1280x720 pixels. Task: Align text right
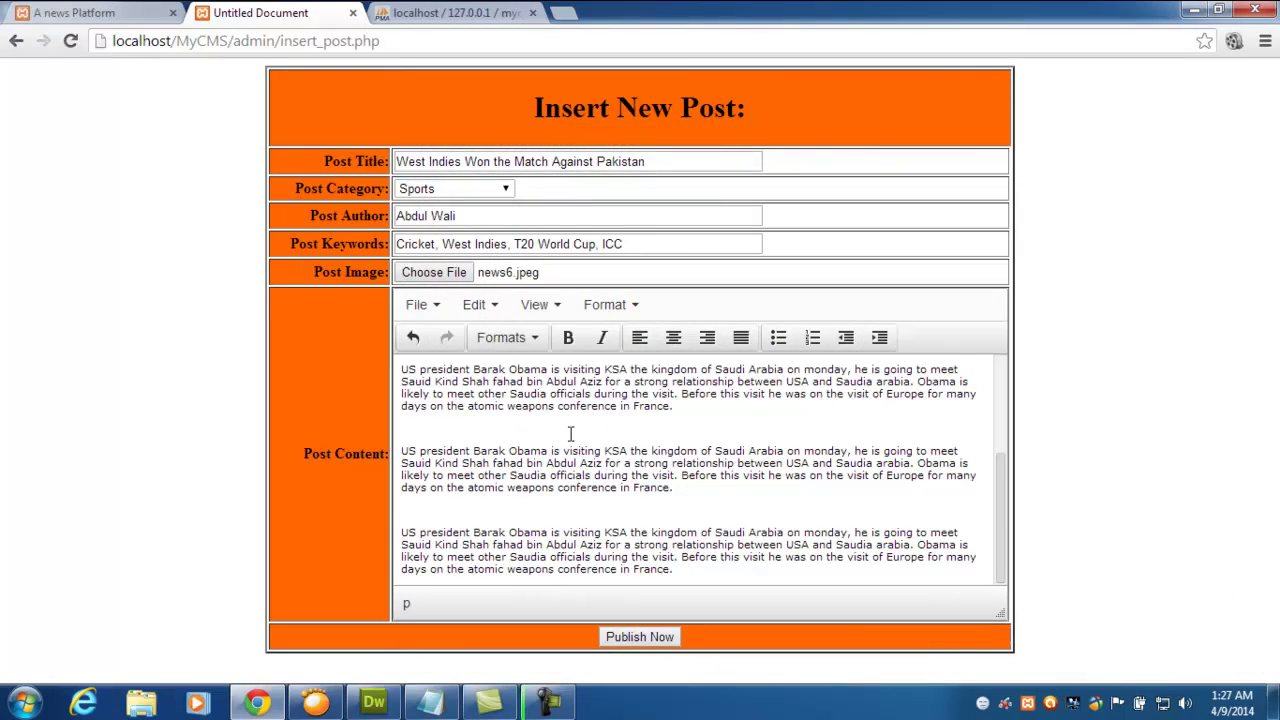tap(707, 338)
